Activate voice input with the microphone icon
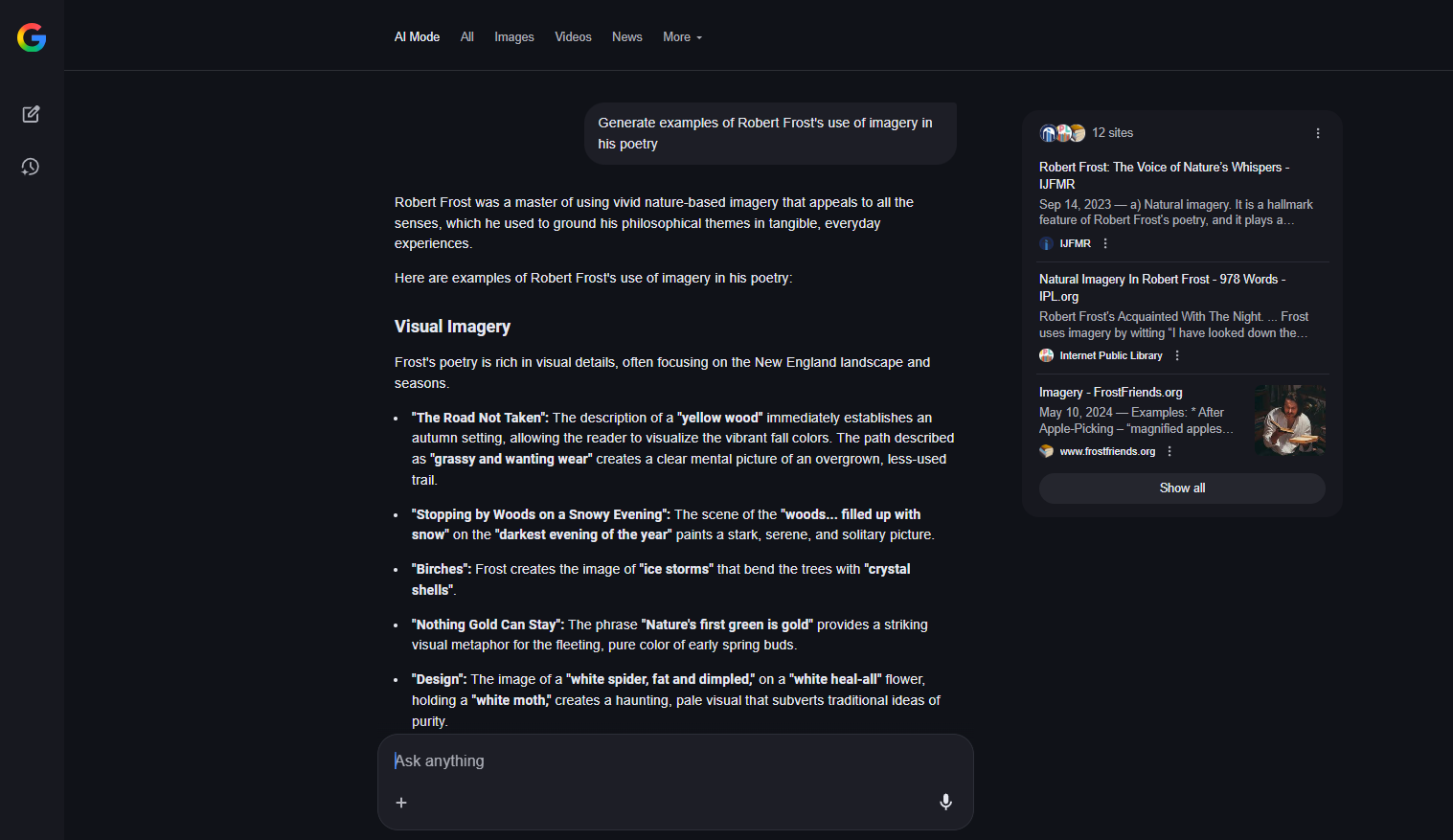 point(944,802)
